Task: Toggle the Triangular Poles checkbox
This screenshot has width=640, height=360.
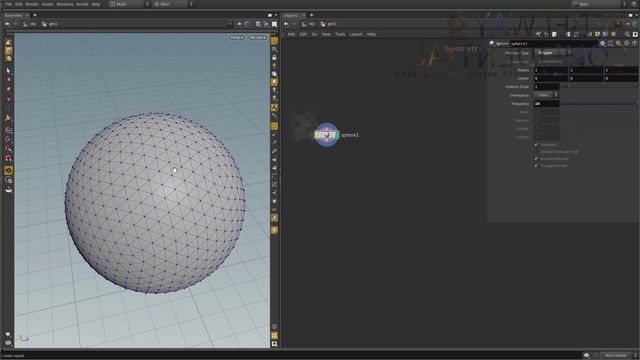Action: (x=537, y=165)
